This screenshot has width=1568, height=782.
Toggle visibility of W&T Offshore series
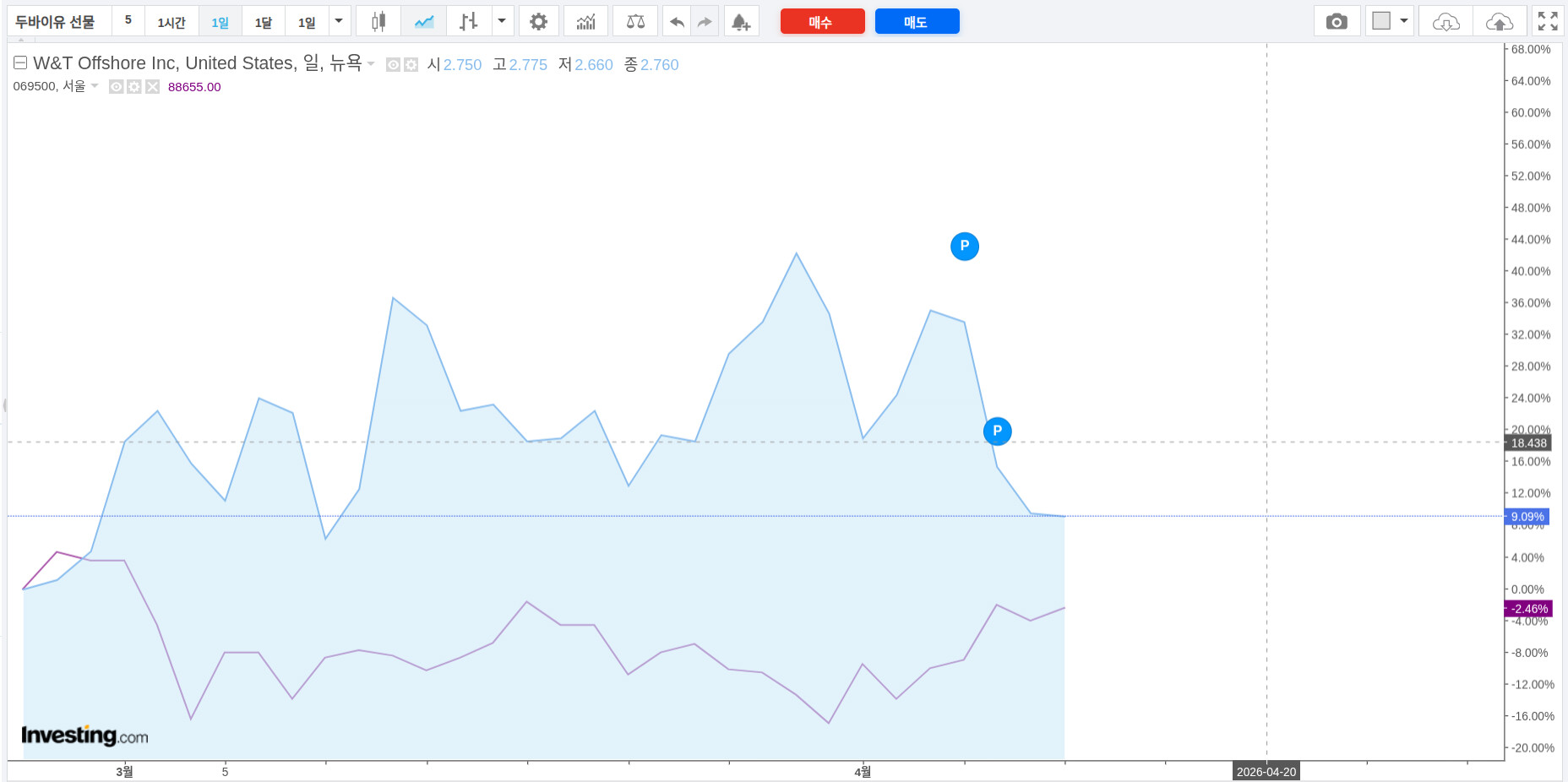(393, 65)
